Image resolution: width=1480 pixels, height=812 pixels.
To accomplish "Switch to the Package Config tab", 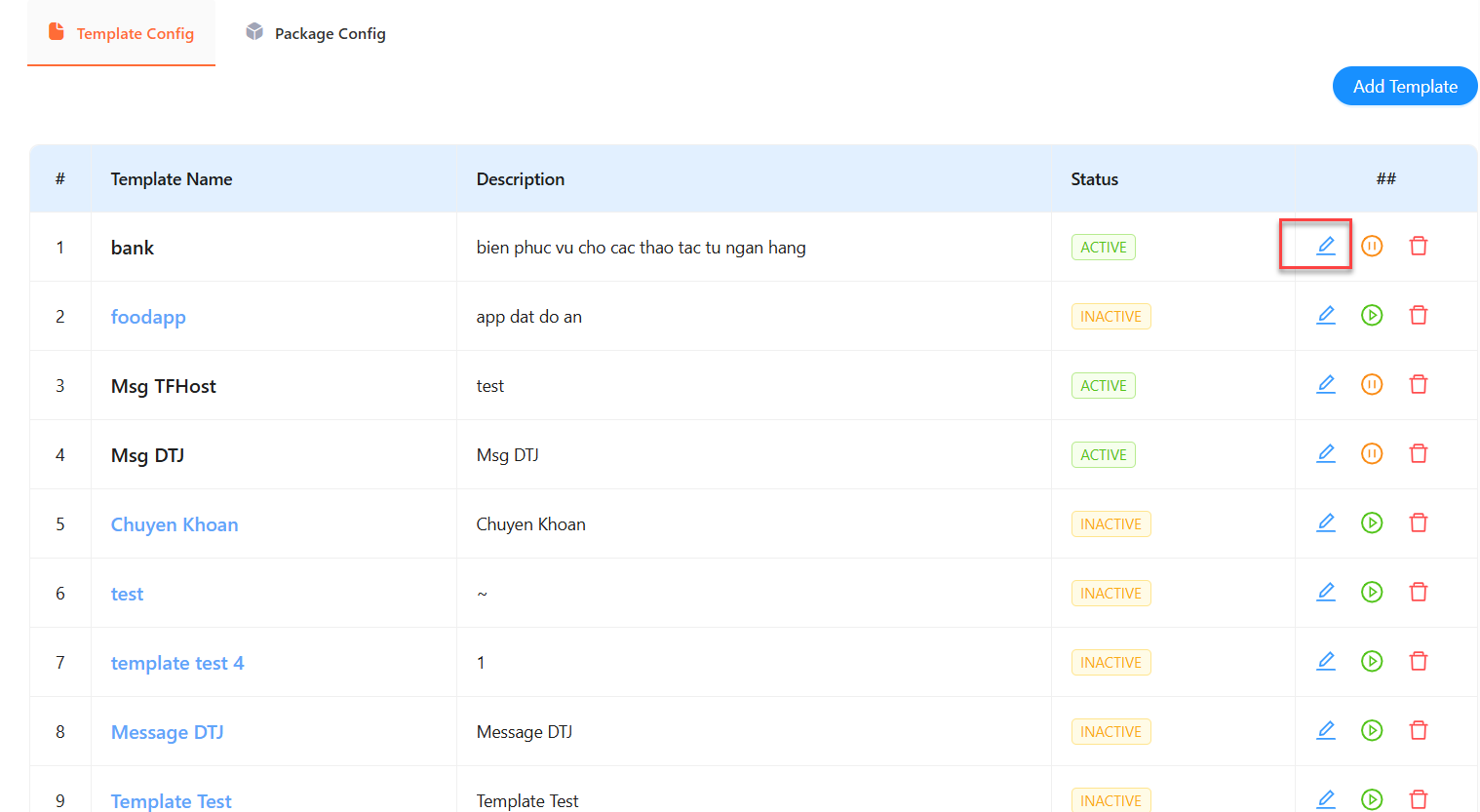I will point(314,32).
